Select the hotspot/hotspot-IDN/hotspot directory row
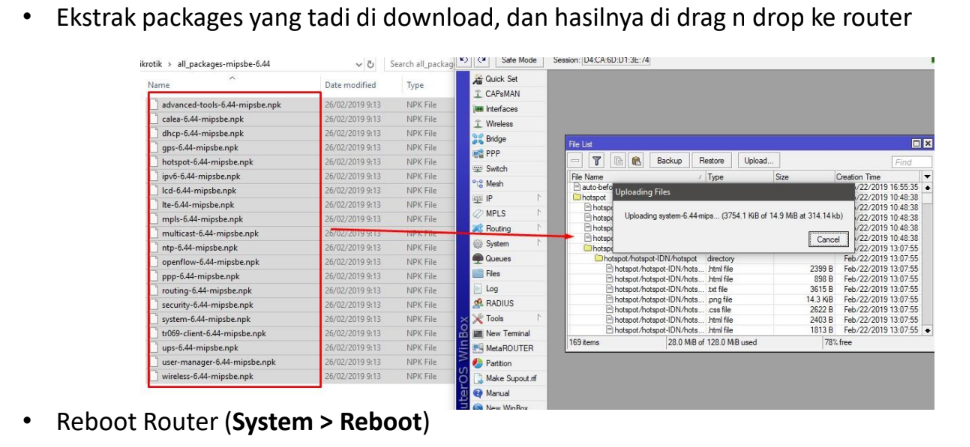 click(x=745, y=258)
